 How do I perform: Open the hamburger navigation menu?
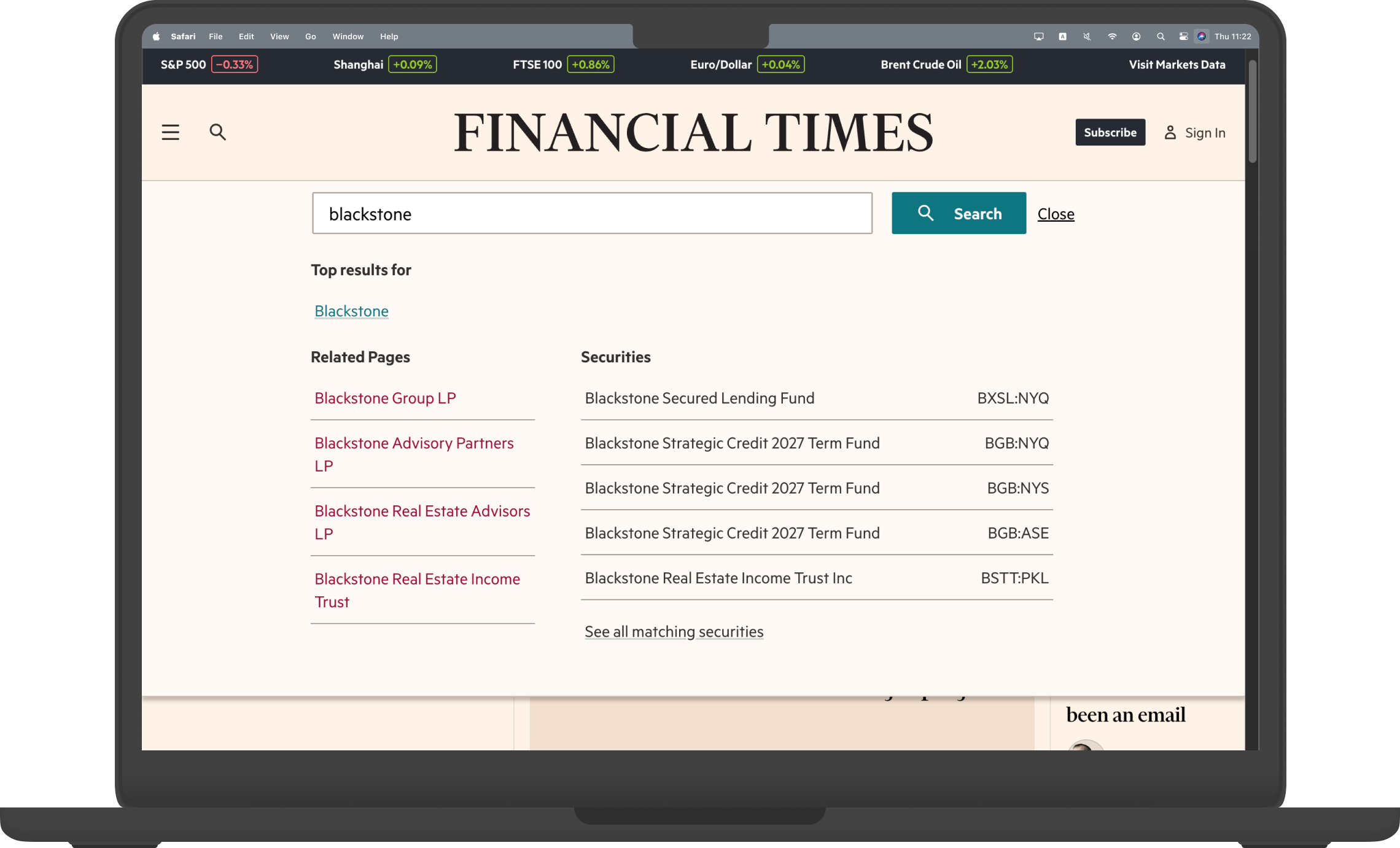tap(170, 132)
